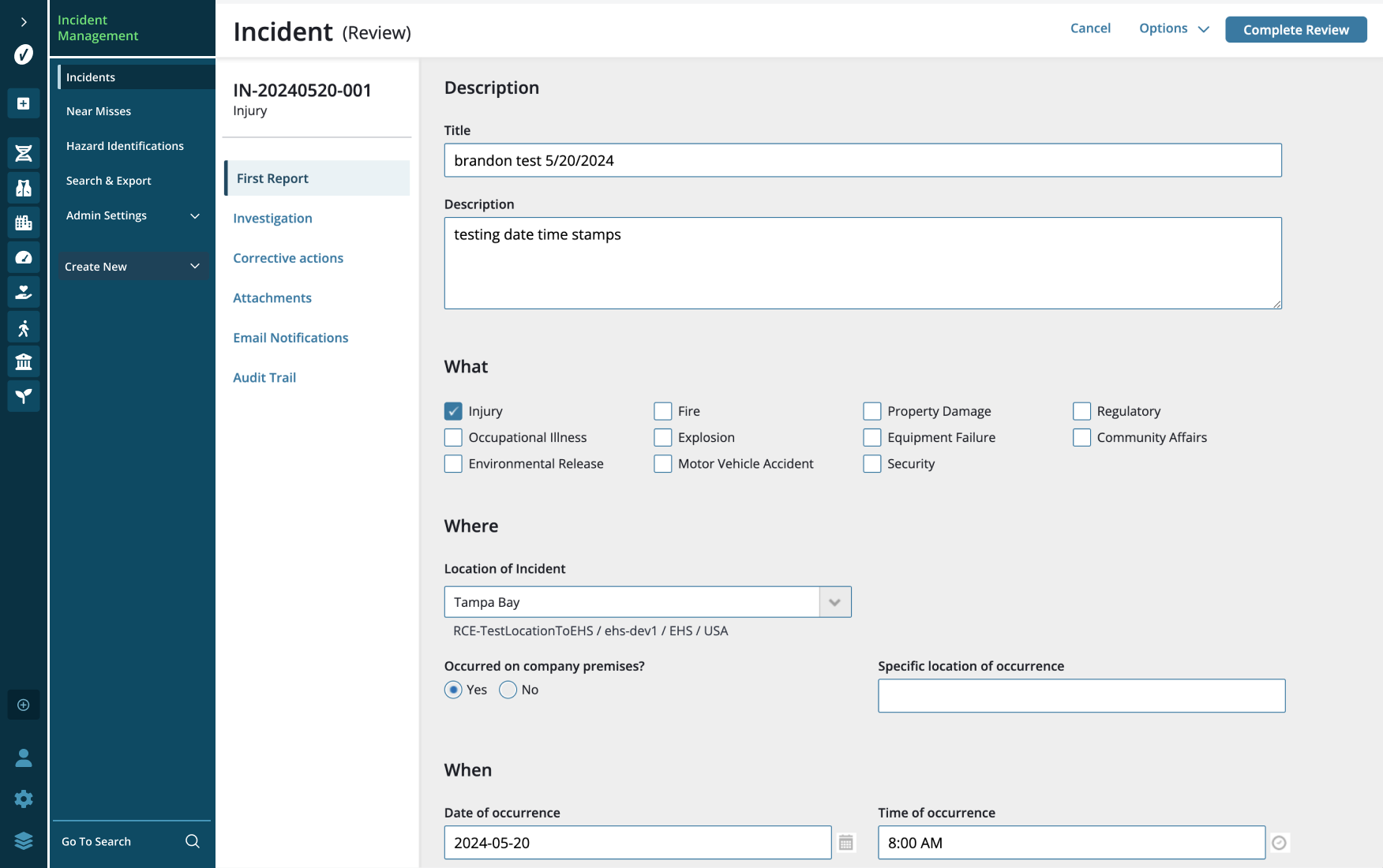1383x868 pixels.
Task: Check the Property Damage checkbox
Action: pos(872,411)
